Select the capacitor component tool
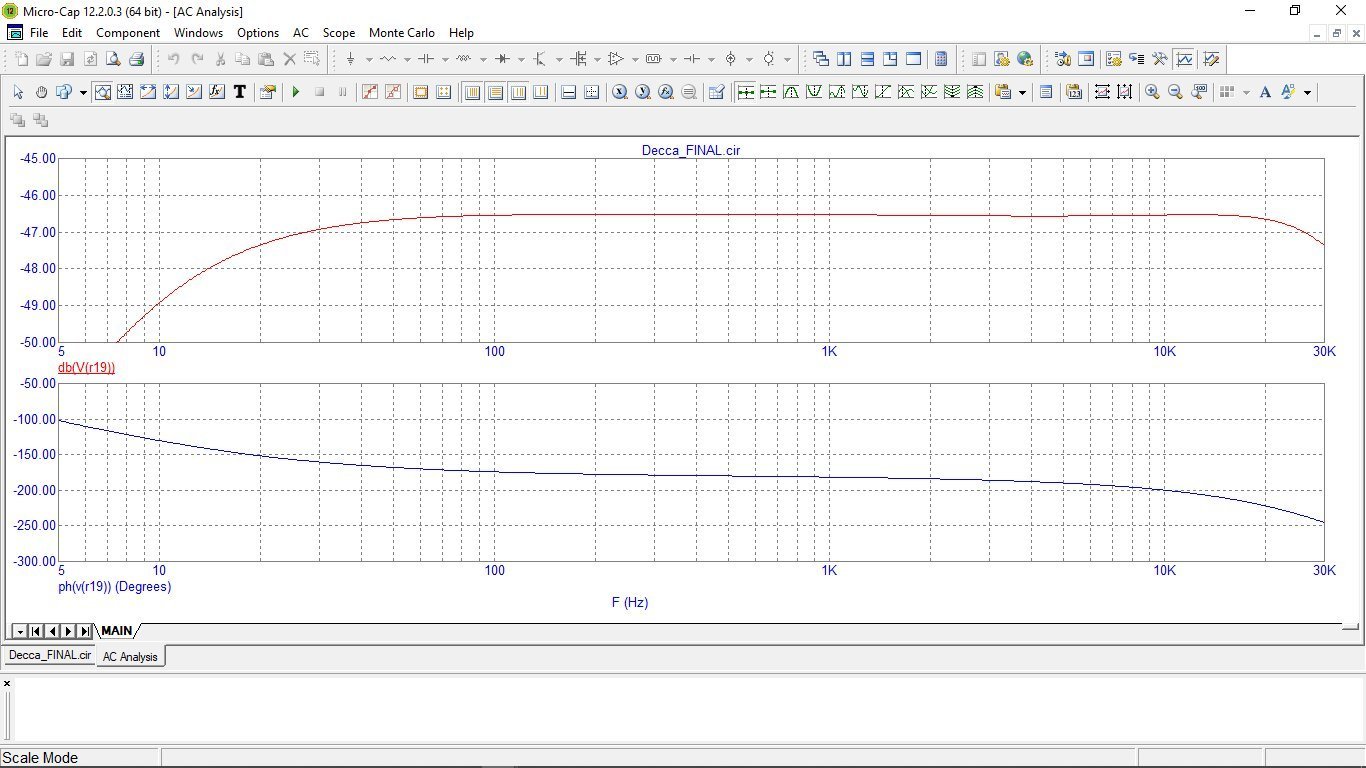The width and height of the screenshot is (1366, 768). click(x=426, y=59)
